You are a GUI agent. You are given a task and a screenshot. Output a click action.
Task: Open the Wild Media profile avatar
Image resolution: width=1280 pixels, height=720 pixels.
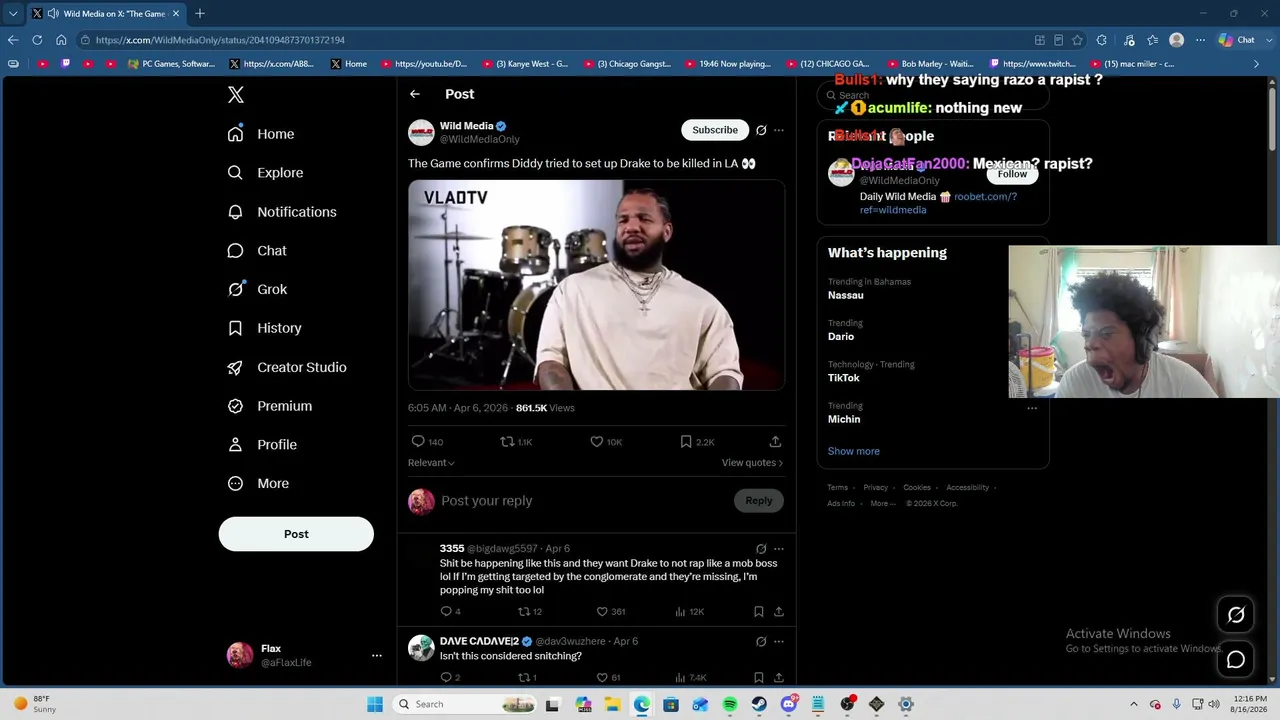coord(421,132)
